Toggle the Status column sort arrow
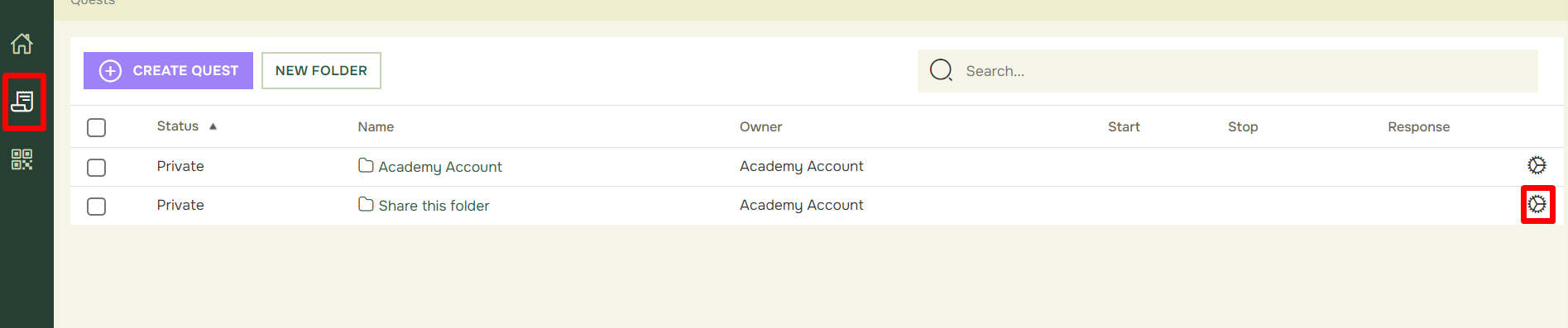Screen dimensions: 1568x328 pyautogui.click(x=213, y=126)
